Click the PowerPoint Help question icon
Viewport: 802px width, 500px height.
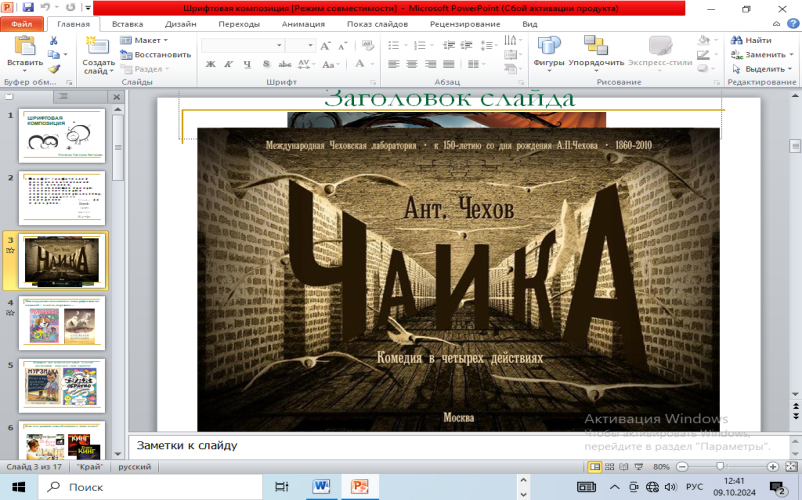[793, 24]
